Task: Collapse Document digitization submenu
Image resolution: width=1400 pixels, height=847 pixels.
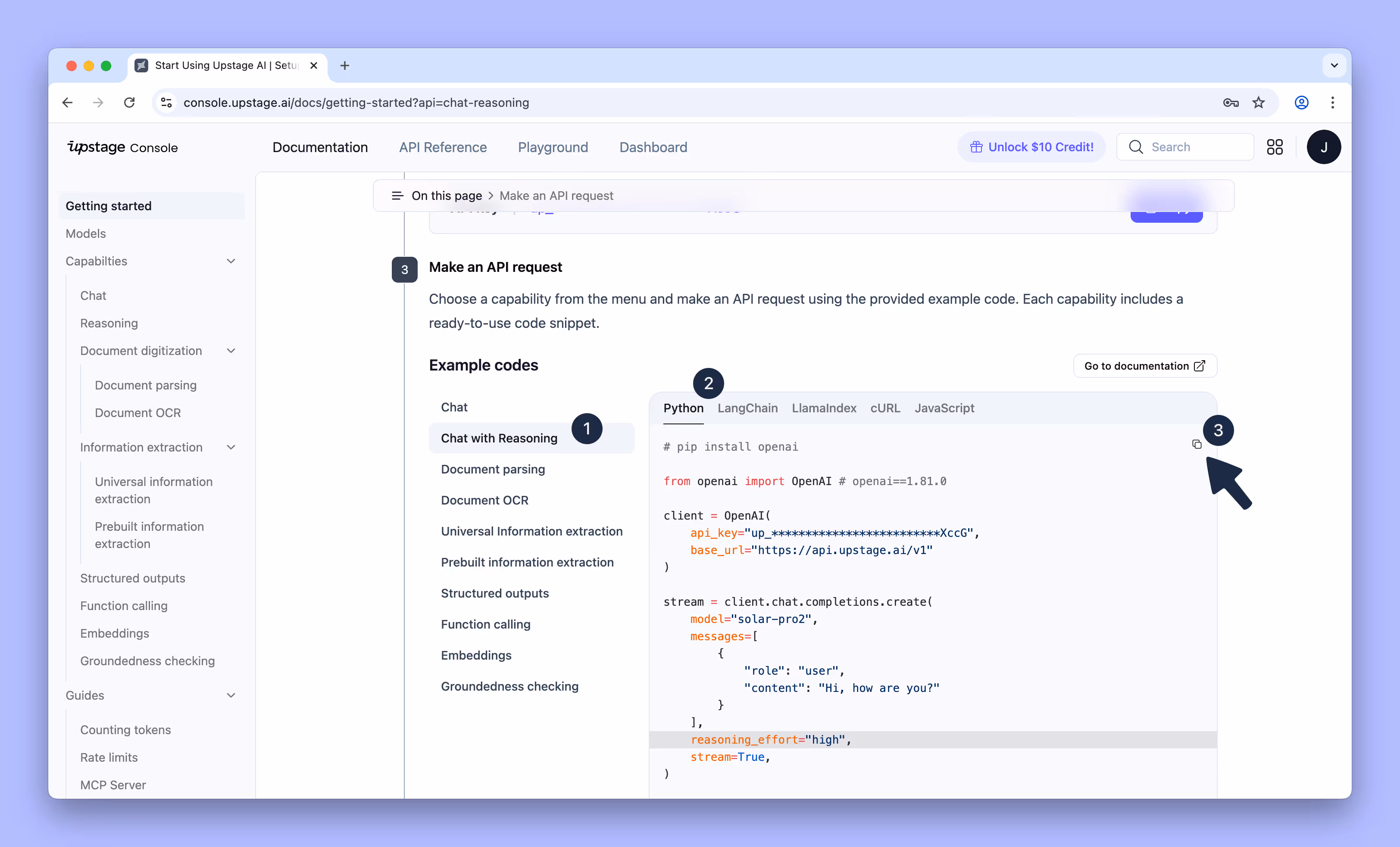Action: click(x=231, y=351)
